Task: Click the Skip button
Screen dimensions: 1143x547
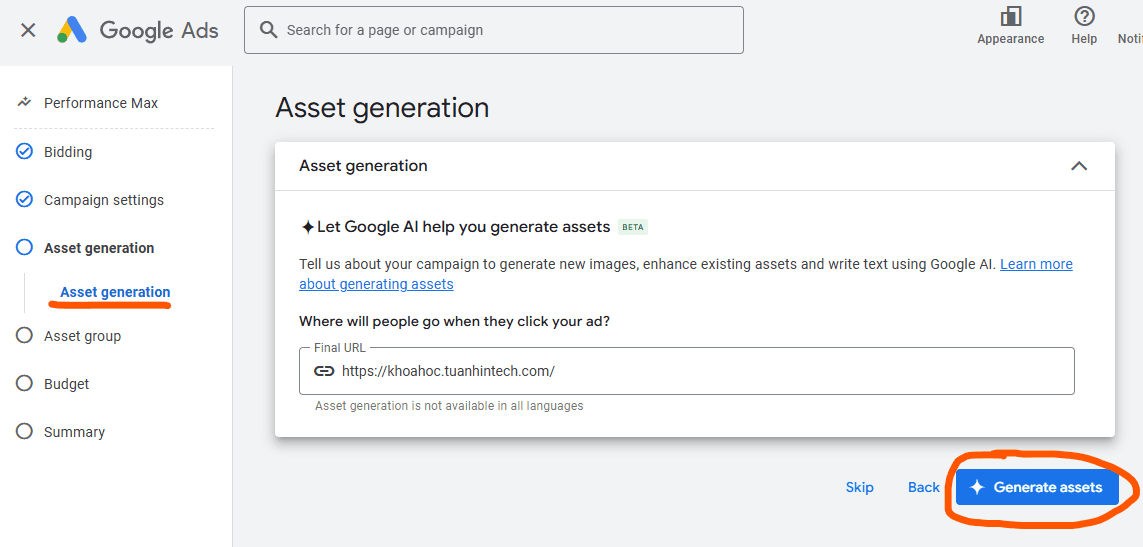Action: (x=859, y=487)
